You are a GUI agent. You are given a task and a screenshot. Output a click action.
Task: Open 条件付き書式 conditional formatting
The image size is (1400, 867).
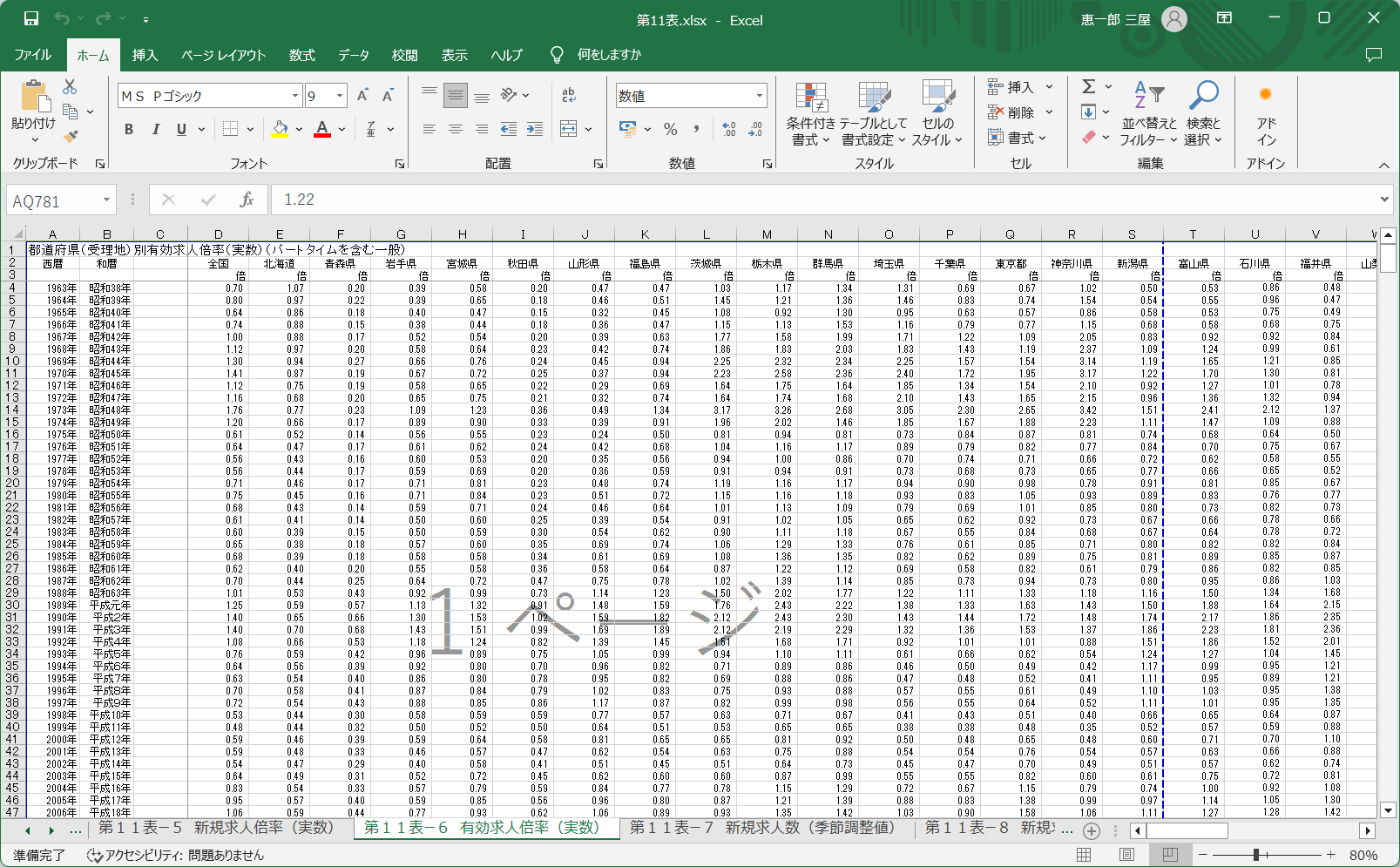click(x=810, y=114)
